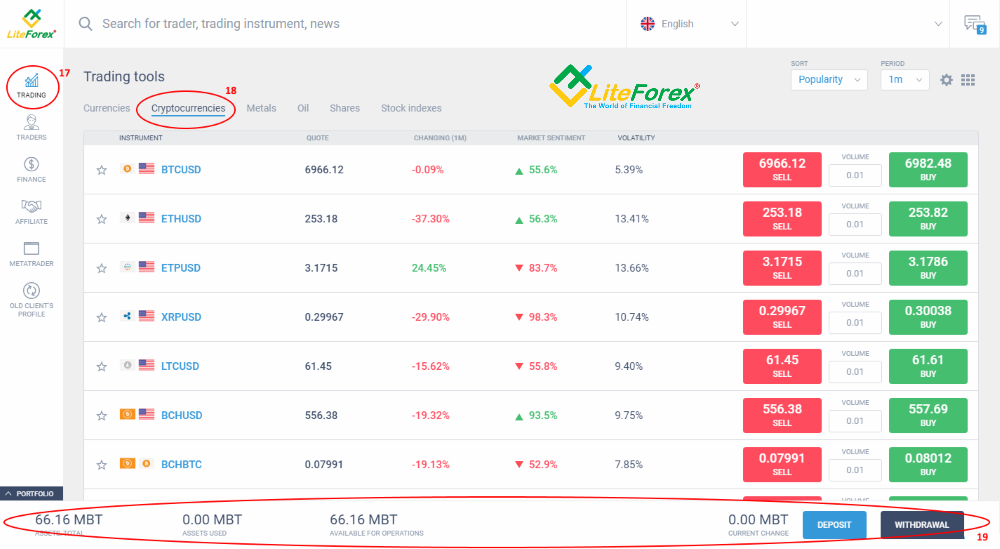Add XRPUSD to favorites with star
Viewport: 1000px width, 549px height.
point(101,317)
